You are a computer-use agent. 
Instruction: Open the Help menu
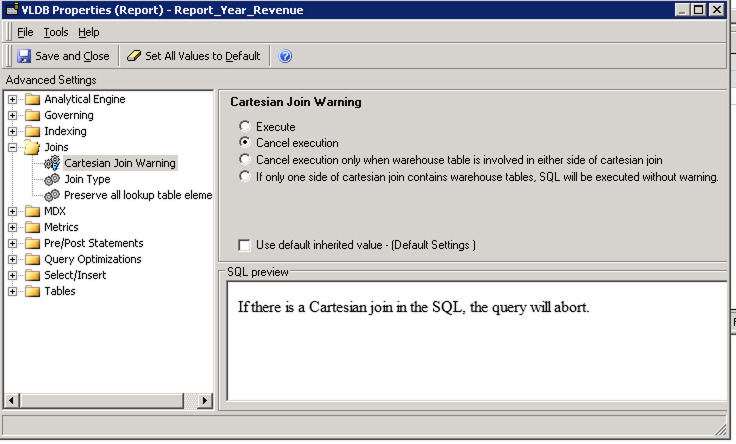pyautogui.click(x=89, y=32)
